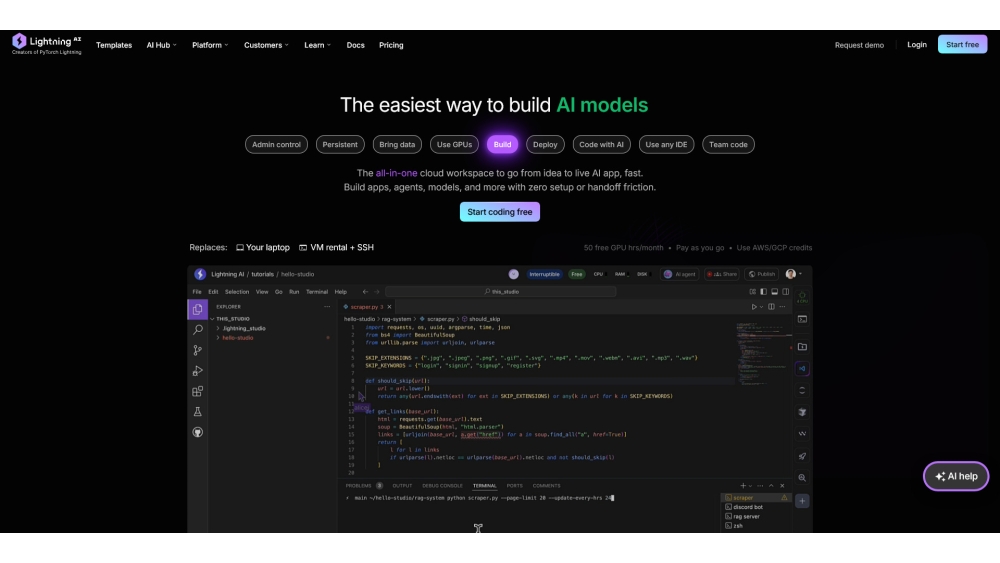
Task: Switch to the PROBLEMS panel tab
Action: click(358, 486)
